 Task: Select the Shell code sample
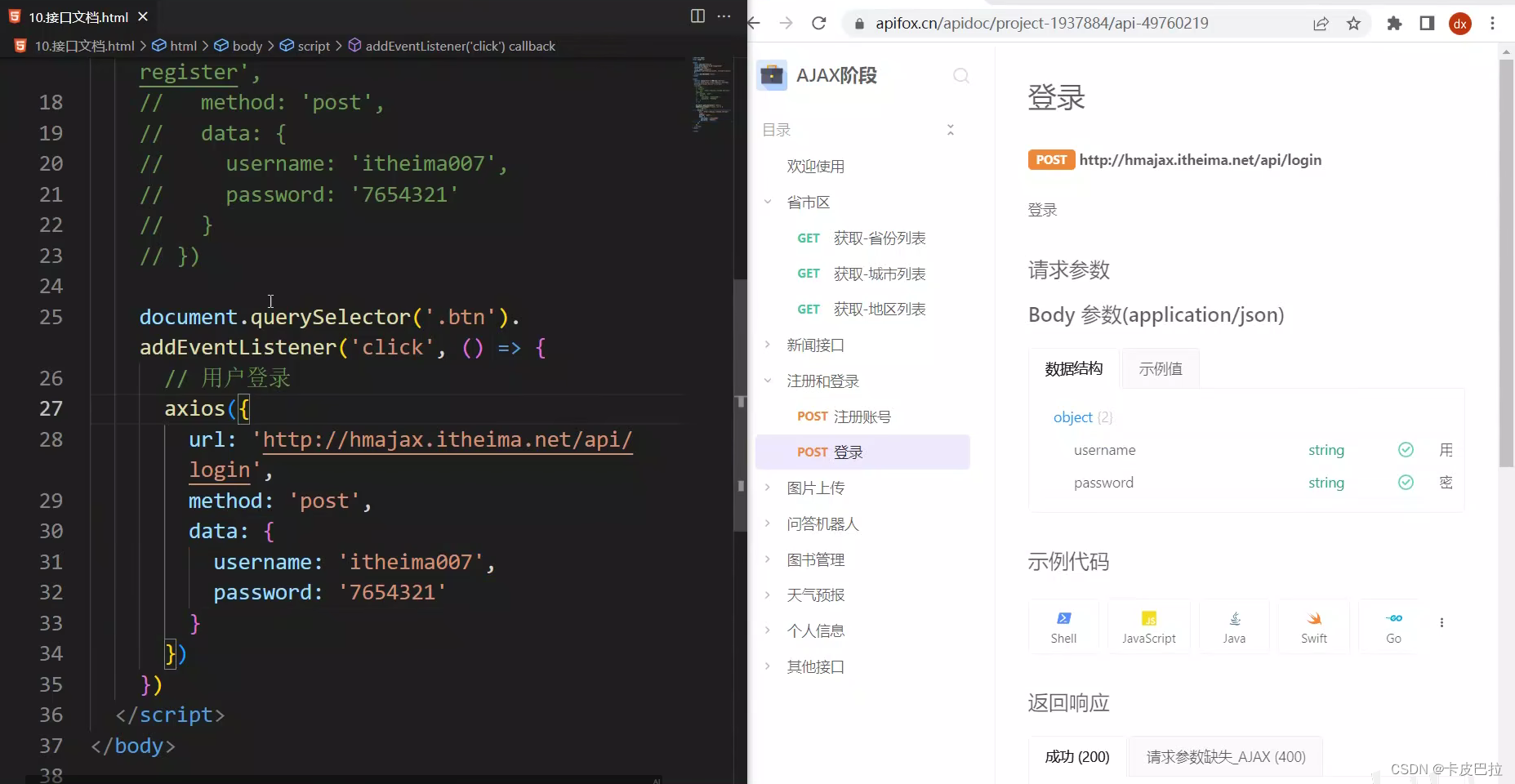click(x=1063, y=626)
